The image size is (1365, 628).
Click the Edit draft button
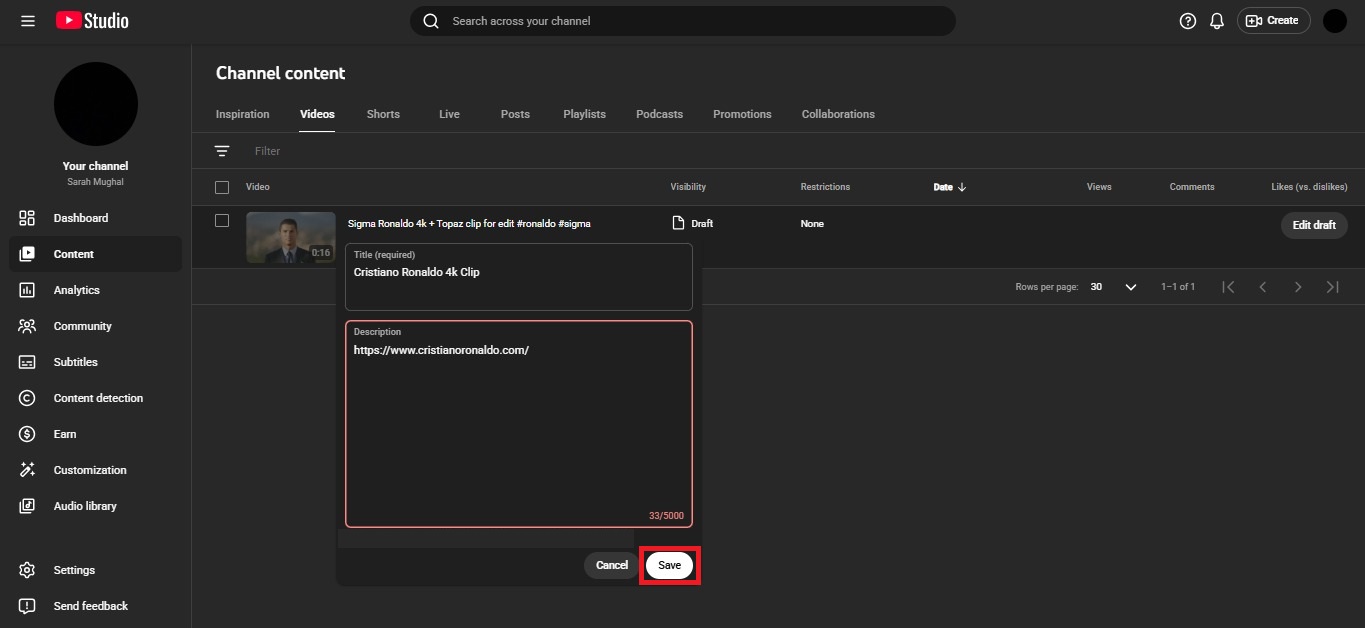[x=1314, y=225]
